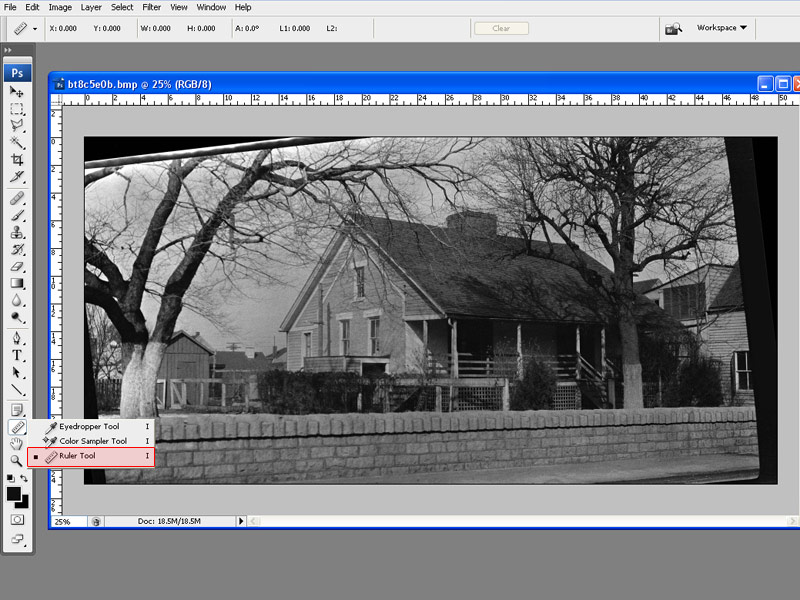800x600 pixels.
Task: Click Doc: 18.5M/18.5M status text
Action: coord(169,521)
